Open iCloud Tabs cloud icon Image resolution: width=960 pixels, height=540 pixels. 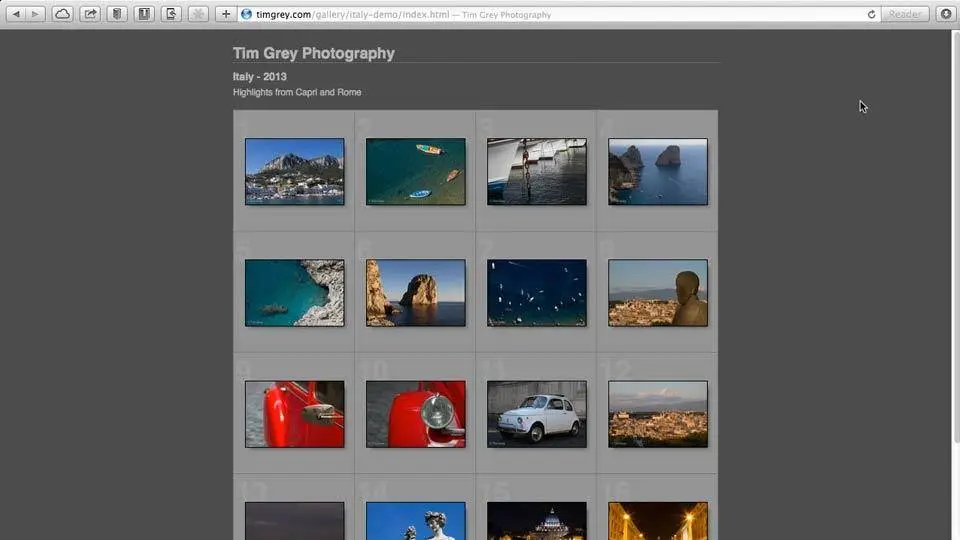62,14
